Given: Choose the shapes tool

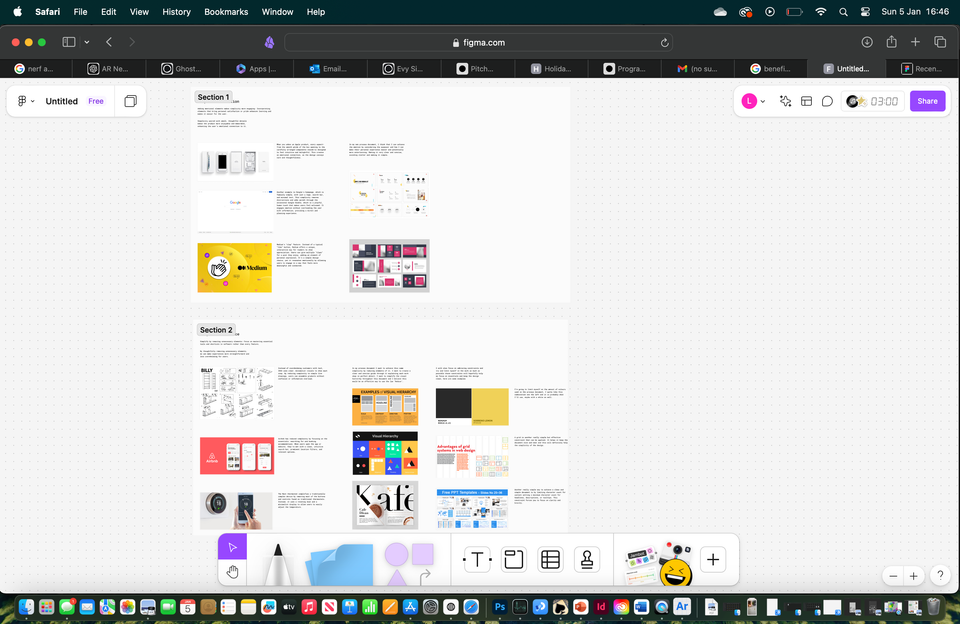Looking at the screenshot, I should point(408,561).
